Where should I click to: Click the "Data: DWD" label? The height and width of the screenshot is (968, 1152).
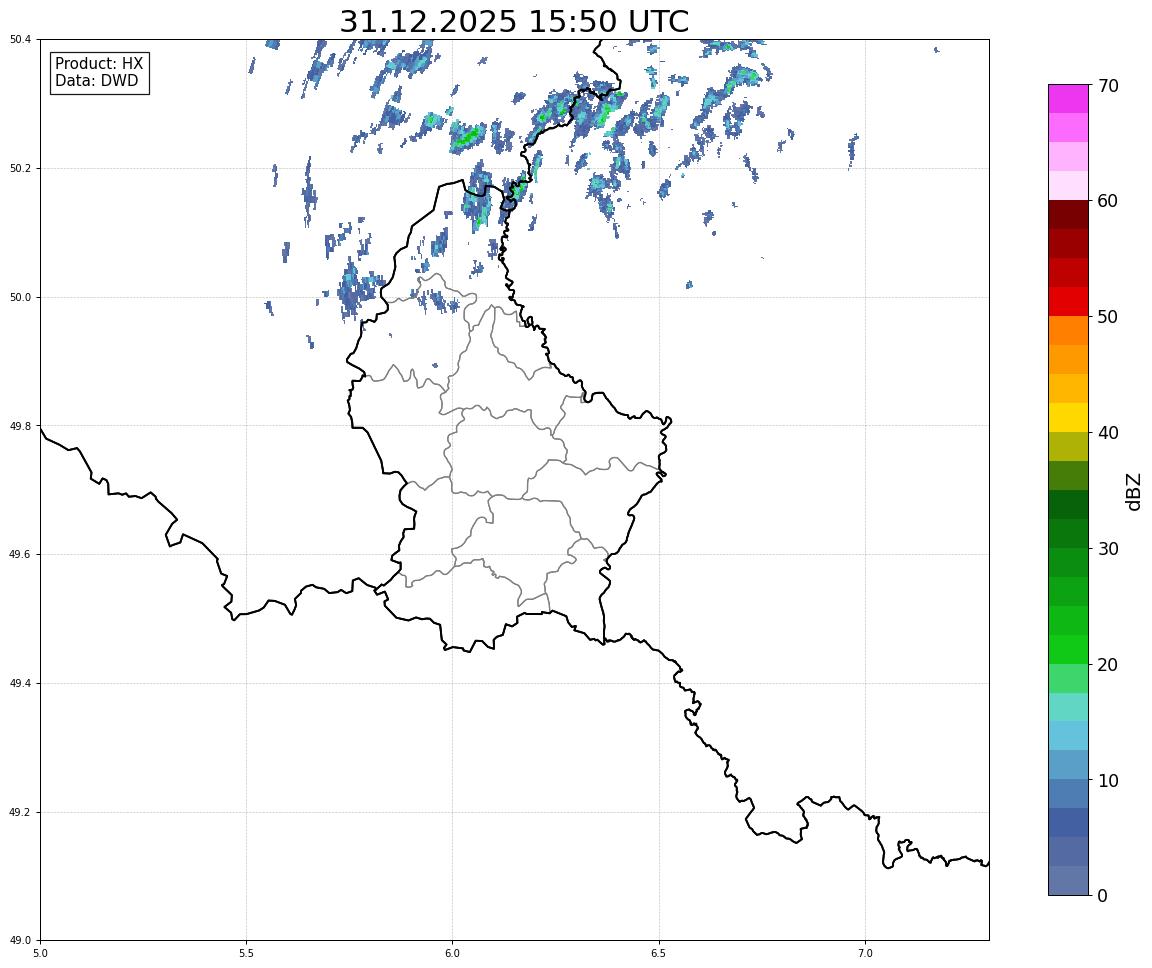click(96, 81)
